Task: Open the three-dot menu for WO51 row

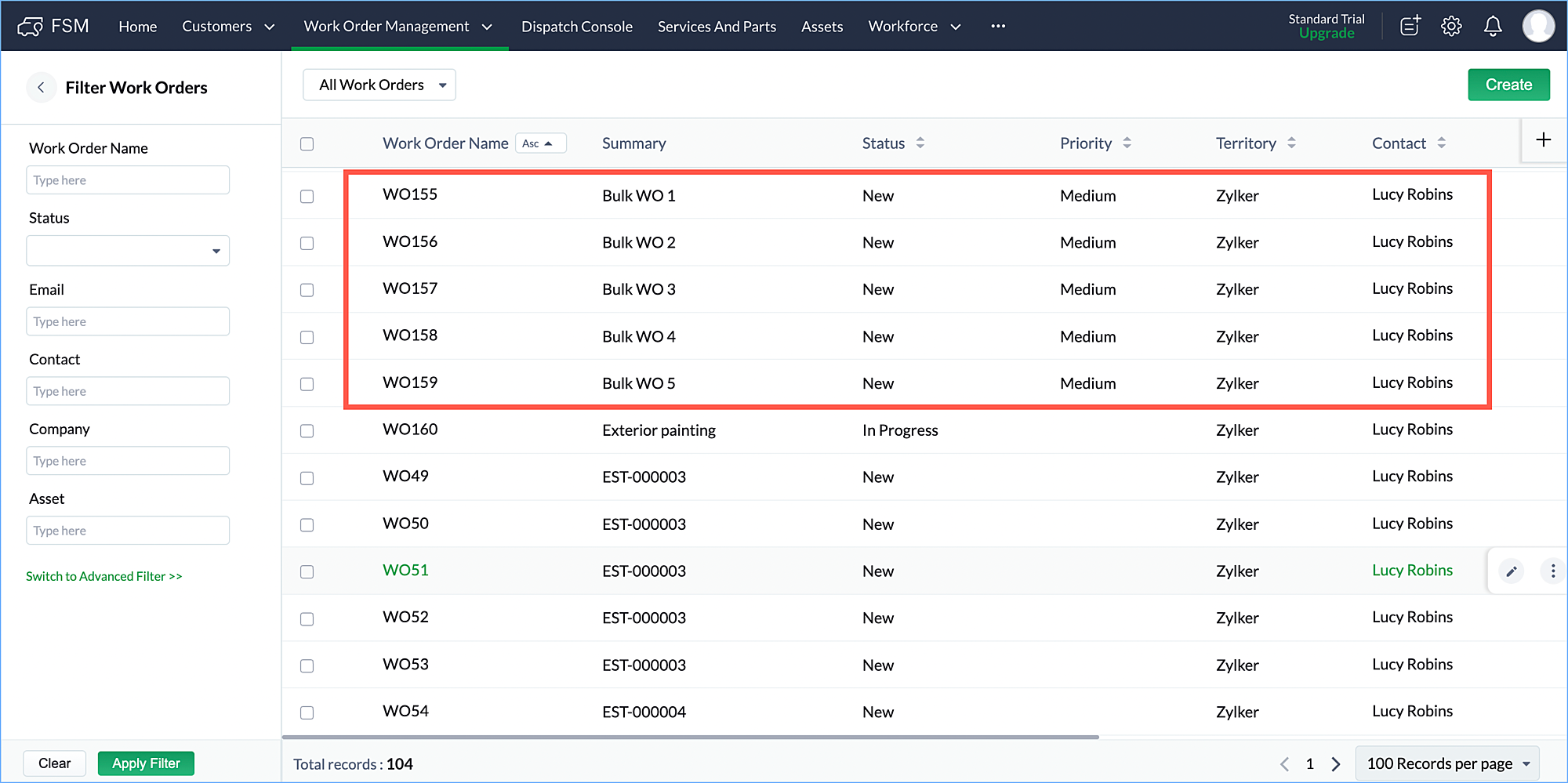Action: [1552, 571]
